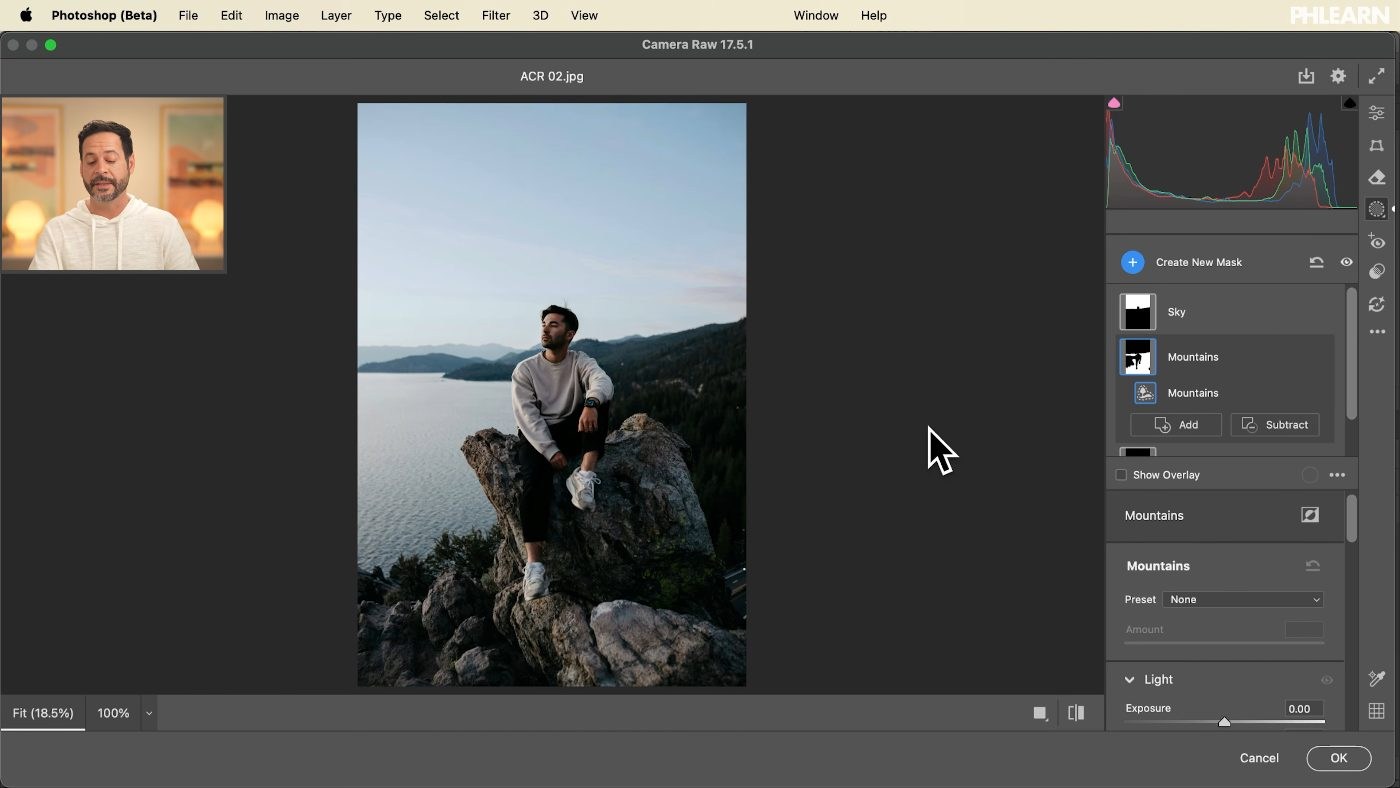The image size is (1400, 788).
Task: Click the Add mask button
Action: pos(1176,425)
